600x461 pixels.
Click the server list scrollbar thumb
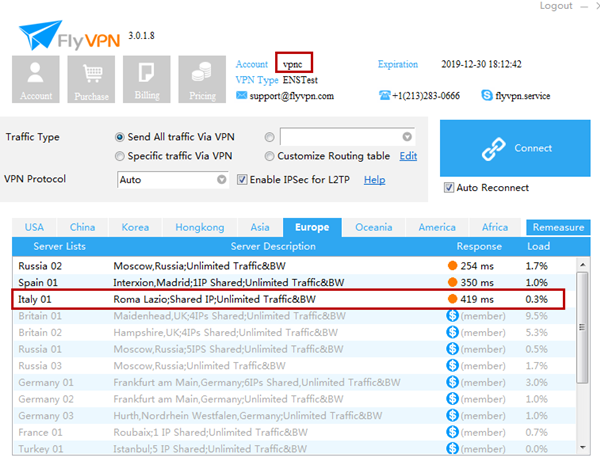tap(582, 327)
